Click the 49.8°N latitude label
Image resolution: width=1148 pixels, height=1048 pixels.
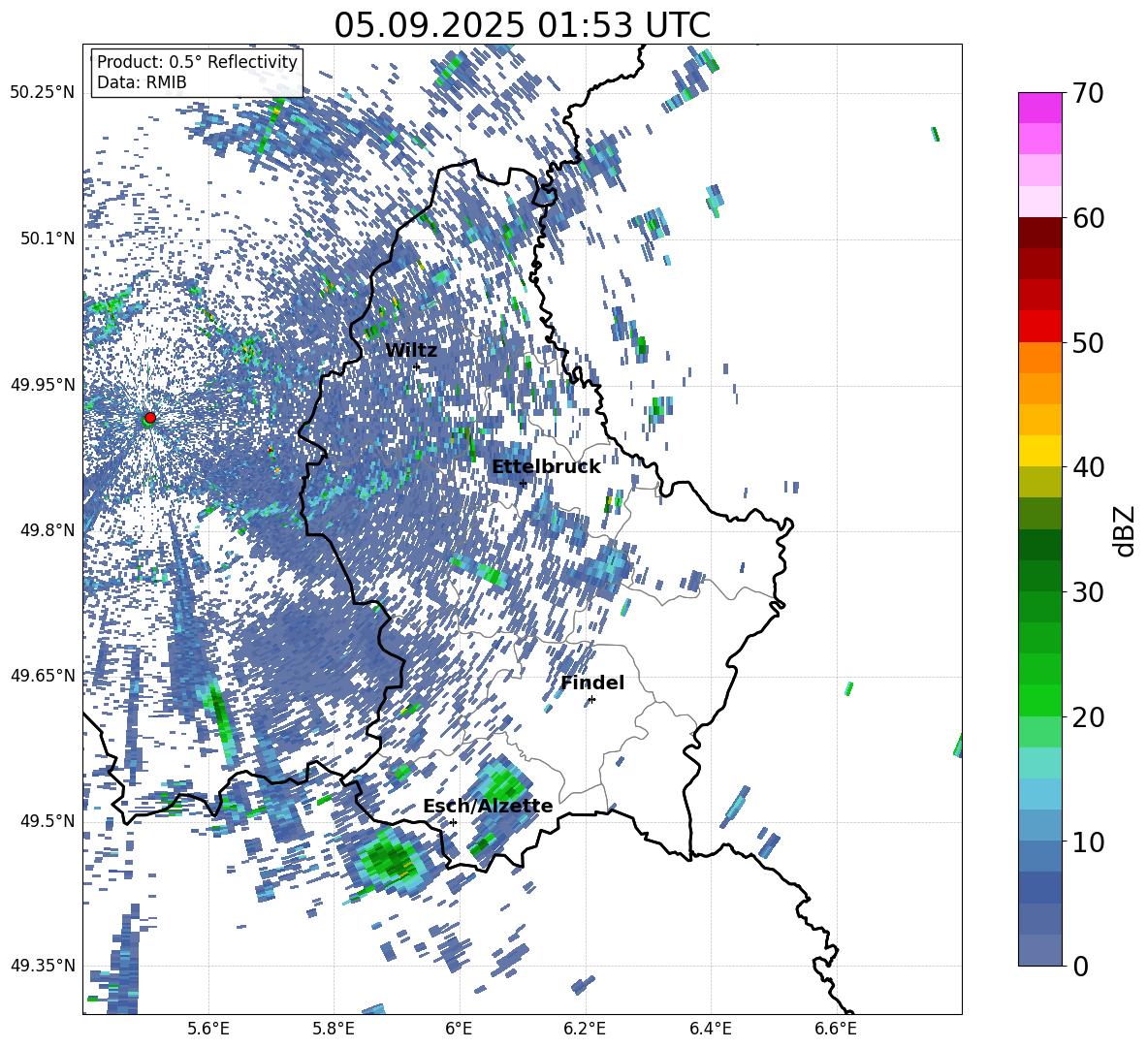(48, 530)
